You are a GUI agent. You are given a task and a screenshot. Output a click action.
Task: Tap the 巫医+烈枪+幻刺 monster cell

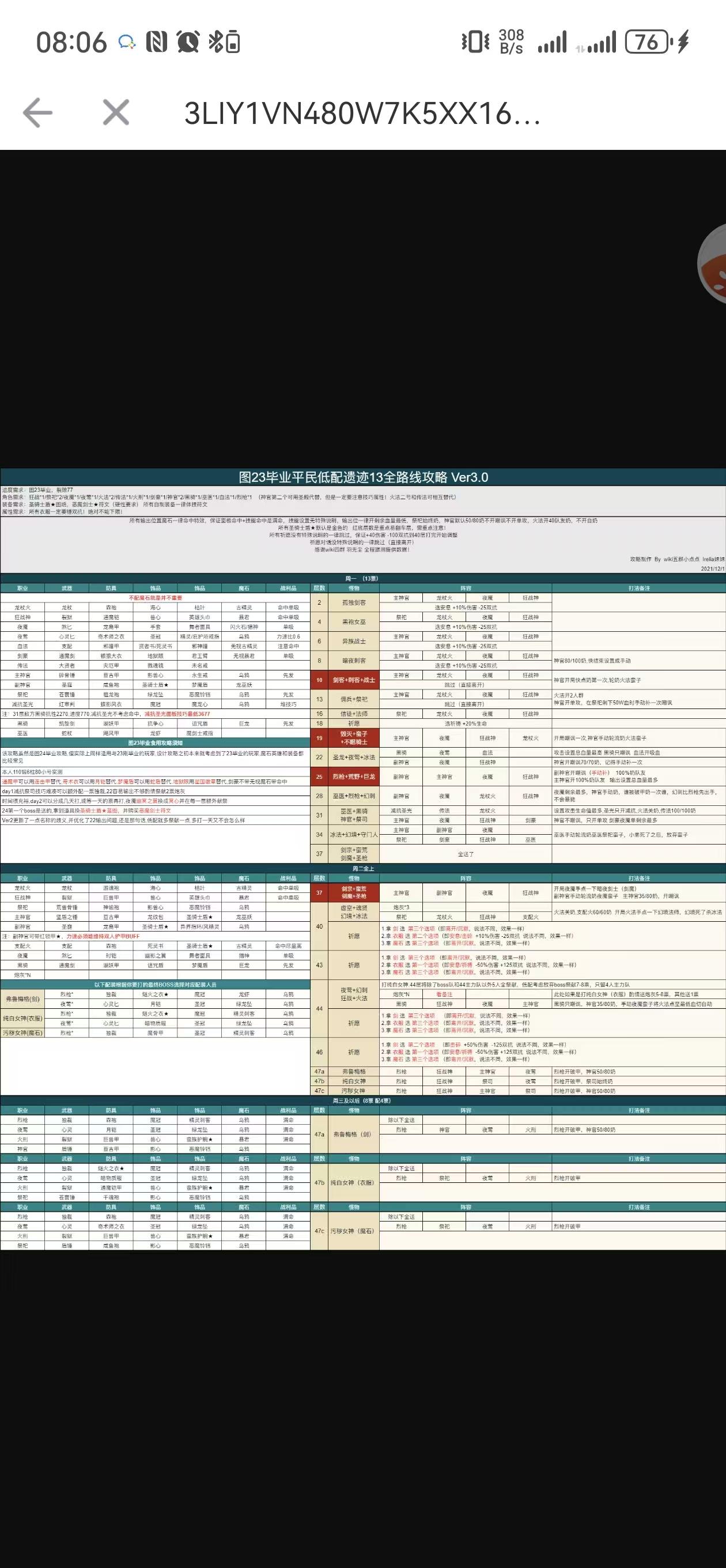tap(354, 796)
